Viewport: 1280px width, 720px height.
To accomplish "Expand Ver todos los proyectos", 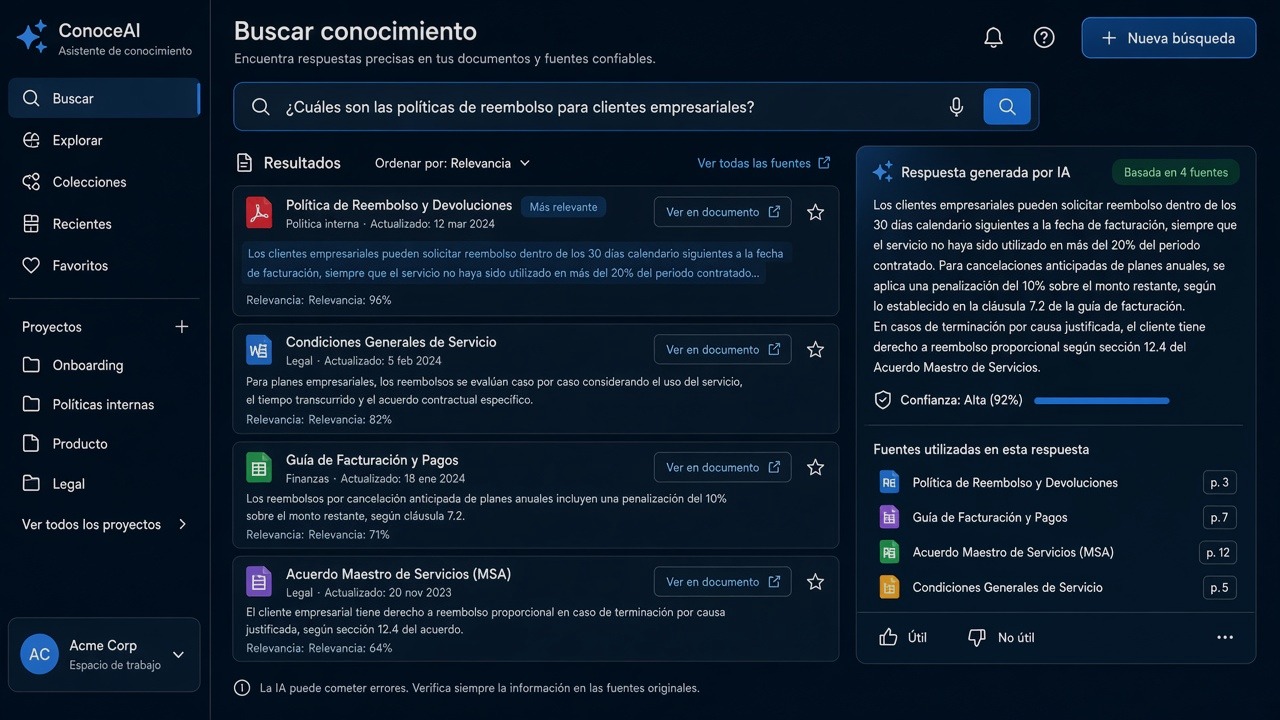I will click(x=104, y=524).
